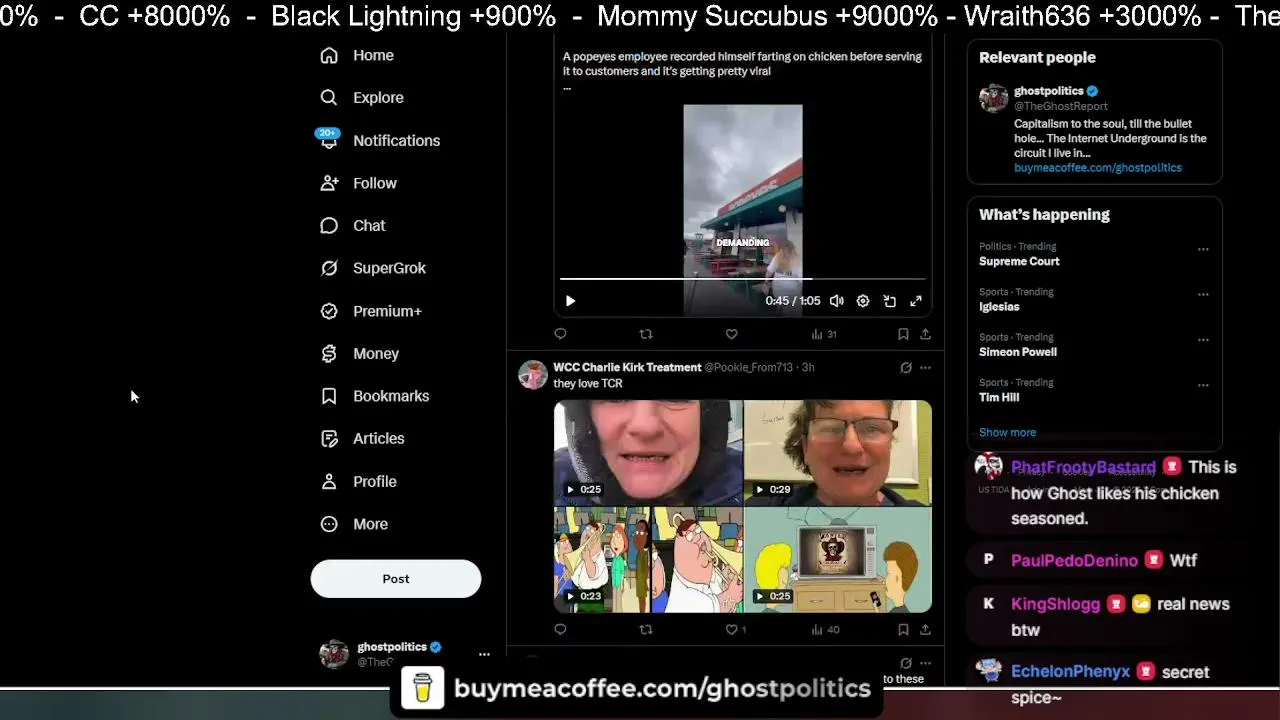Open the Money sidebar item

click(x=360, y=354)
